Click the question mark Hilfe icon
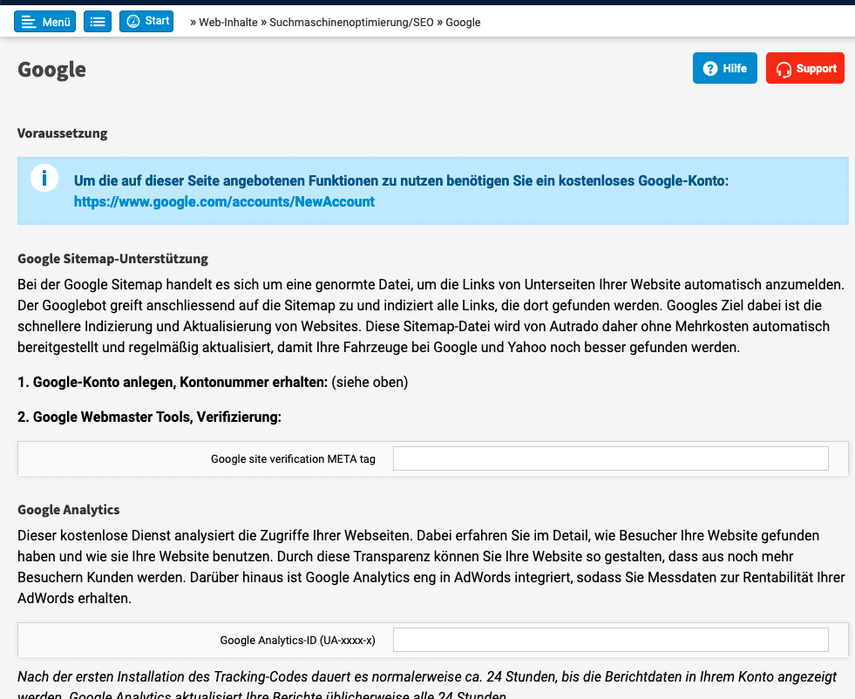Image resolution: width=855 pixels, height=699 pixels. [711, 68]
